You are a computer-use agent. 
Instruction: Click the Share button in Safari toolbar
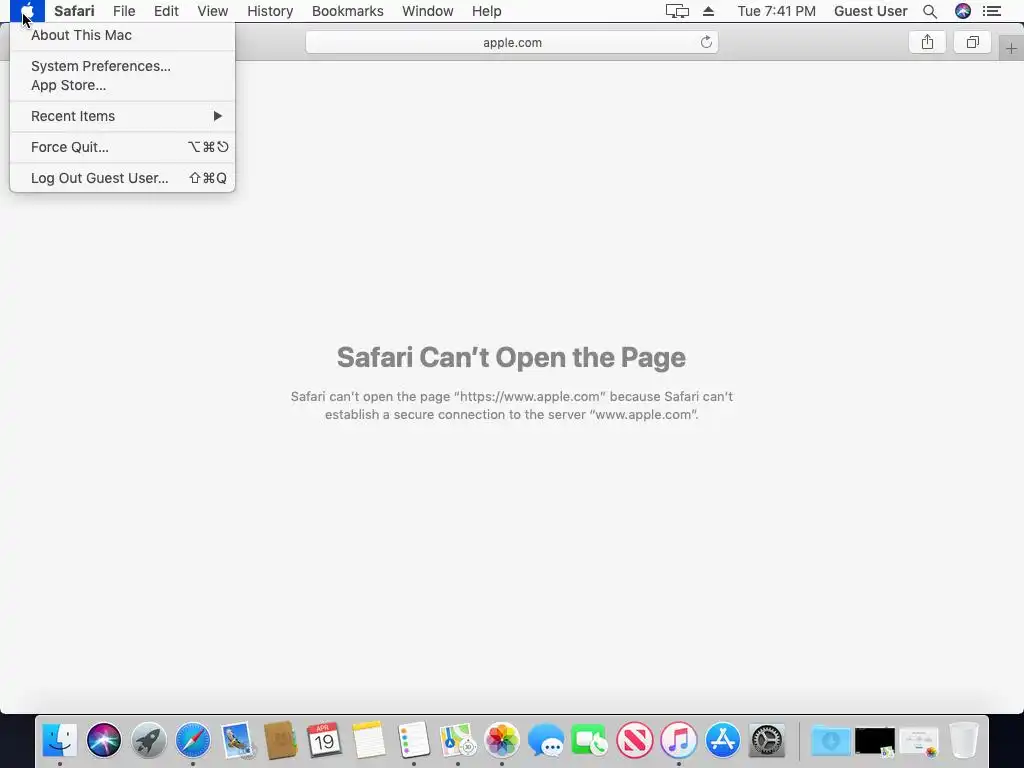[x=927, y=42]
